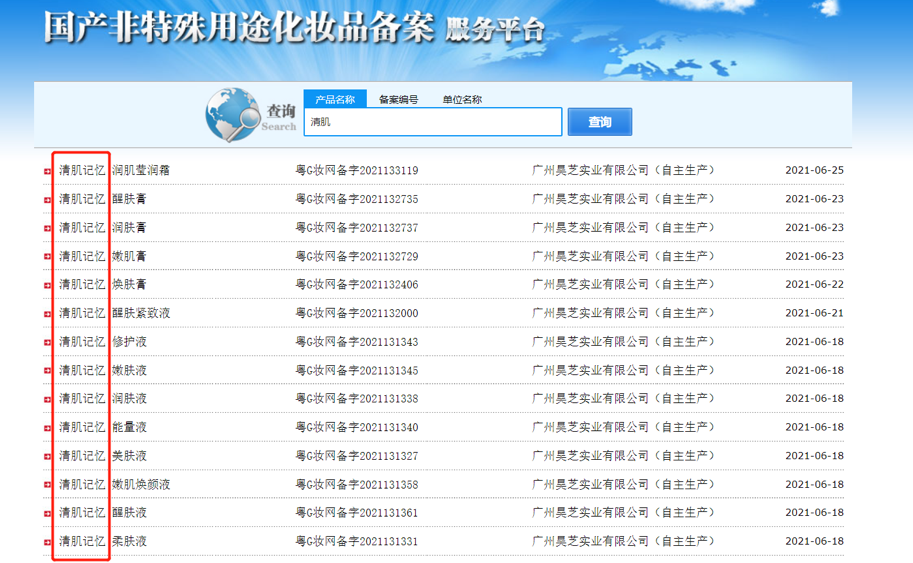
Task: Click record number 粤G妆网备字2021133119
Action: 356,170
